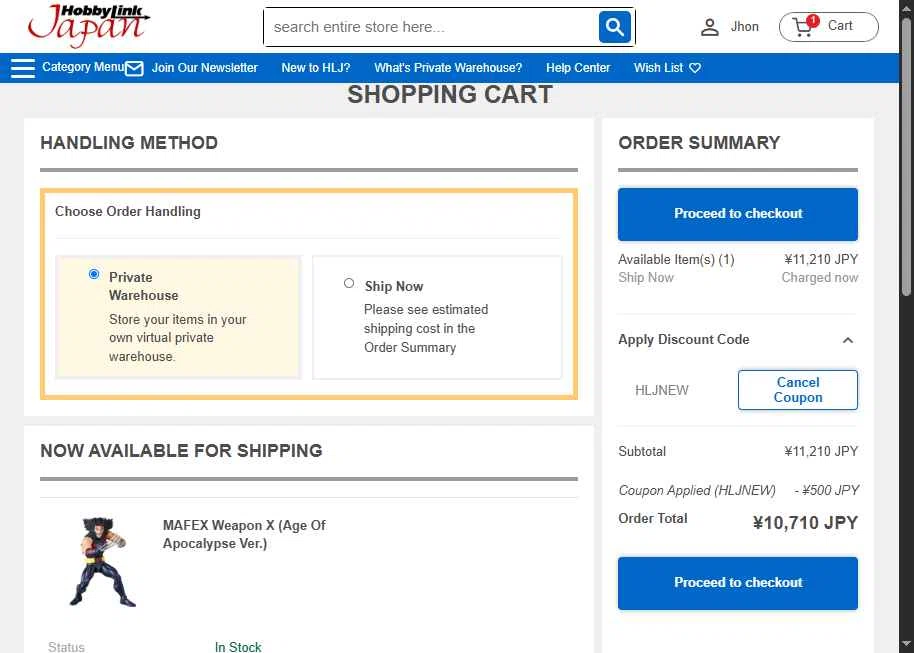Select the Private Warehouse radio button

[x=94, y=274]
